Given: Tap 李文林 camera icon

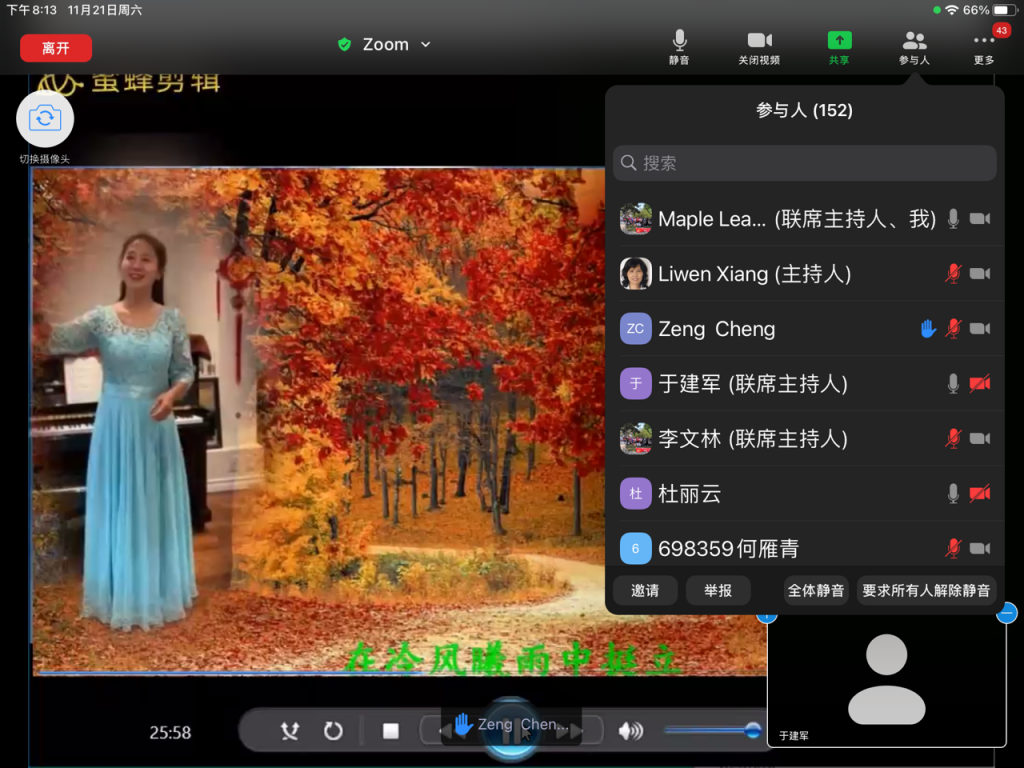Looking at the screenshot, I should pos(980,438).
